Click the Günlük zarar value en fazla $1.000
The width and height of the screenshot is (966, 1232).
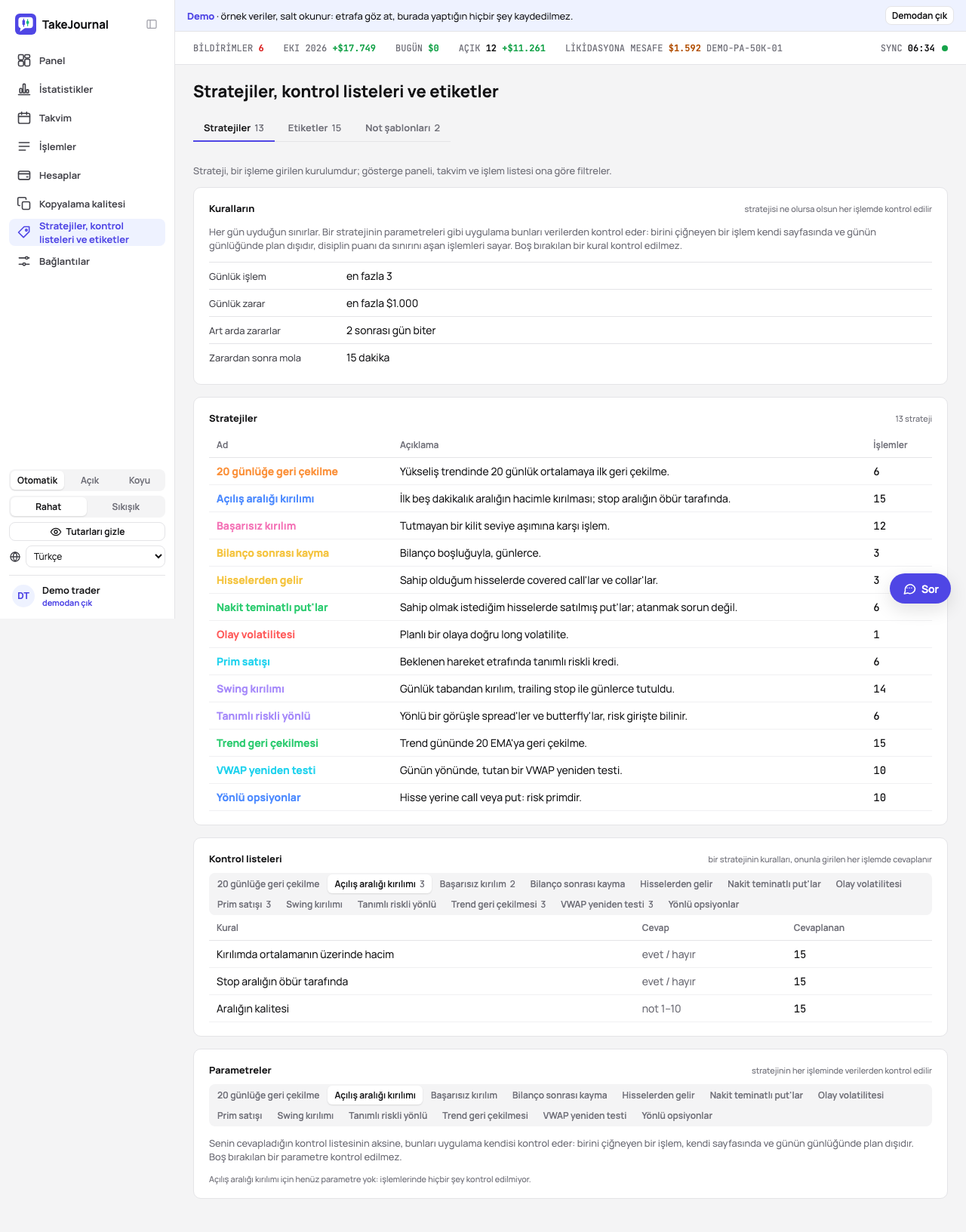click(x=382, y=303)
